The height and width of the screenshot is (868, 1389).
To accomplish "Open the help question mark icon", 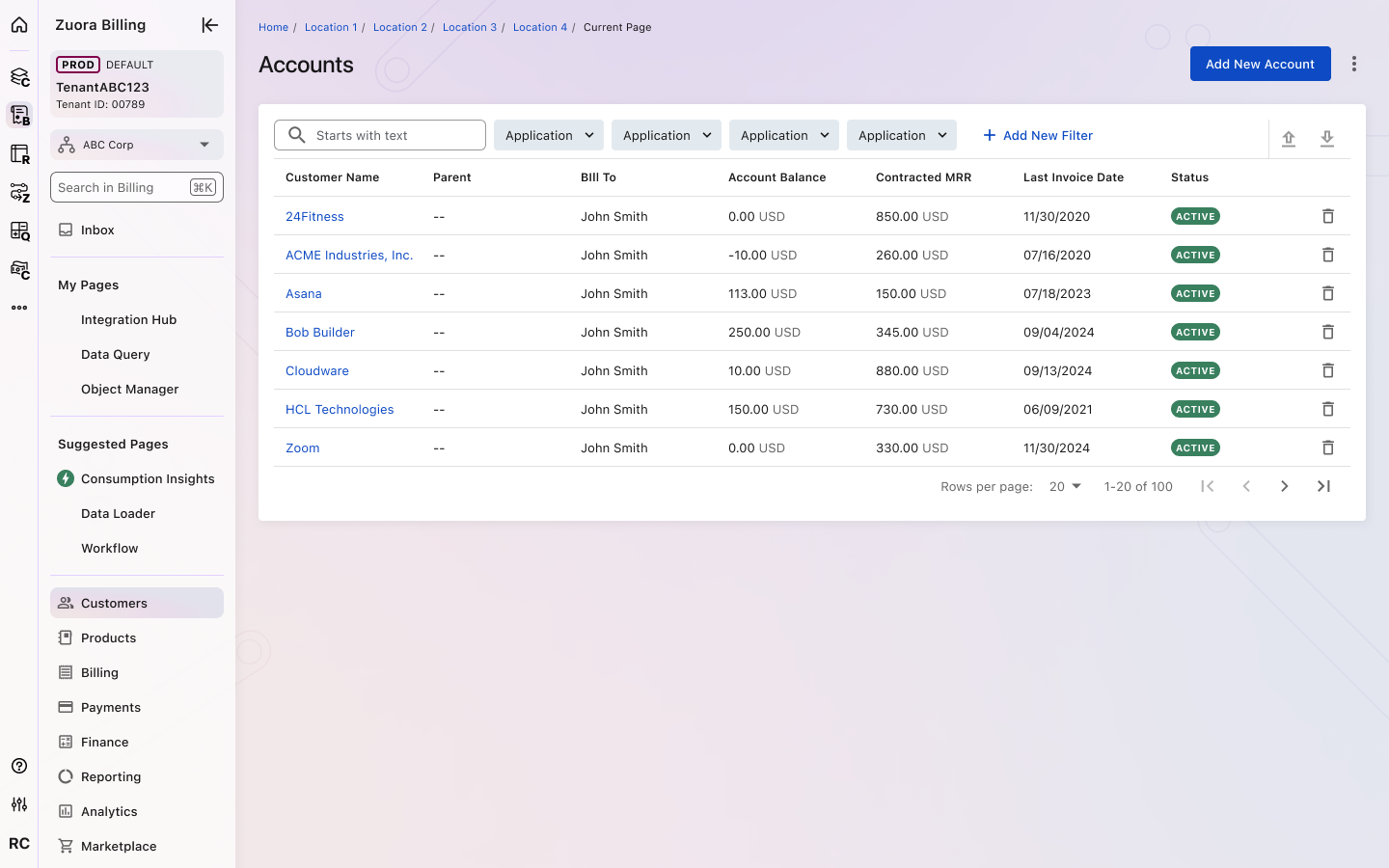I will point(19,766).
